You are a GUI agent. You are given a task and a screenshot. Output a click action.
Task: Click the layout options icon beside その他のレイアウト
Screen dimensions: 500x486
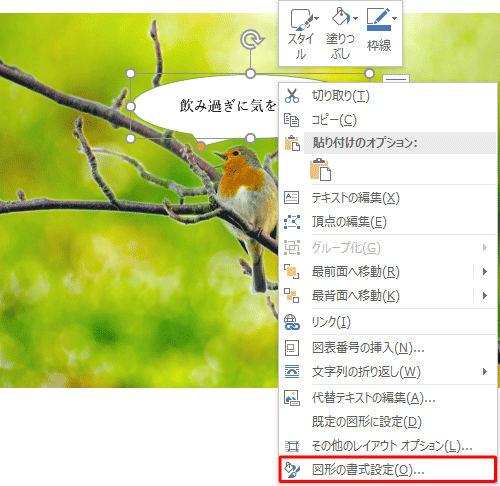[x=292, y=446]
